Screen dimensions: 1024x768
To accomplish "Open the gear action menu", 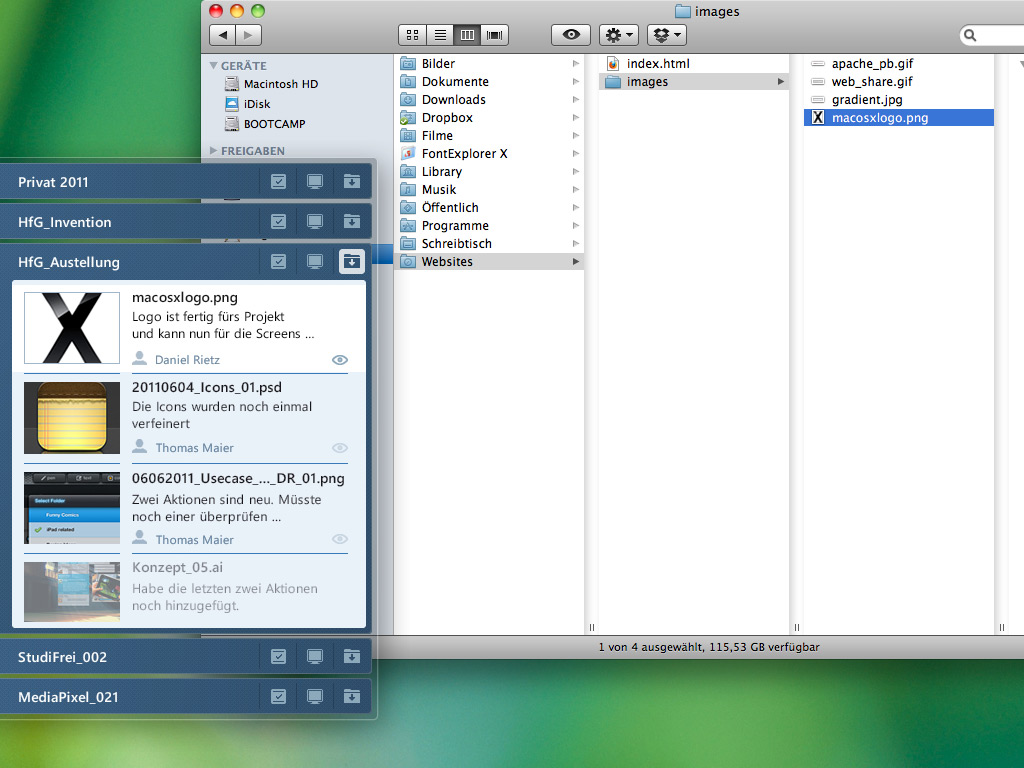I will pos(618,35).
